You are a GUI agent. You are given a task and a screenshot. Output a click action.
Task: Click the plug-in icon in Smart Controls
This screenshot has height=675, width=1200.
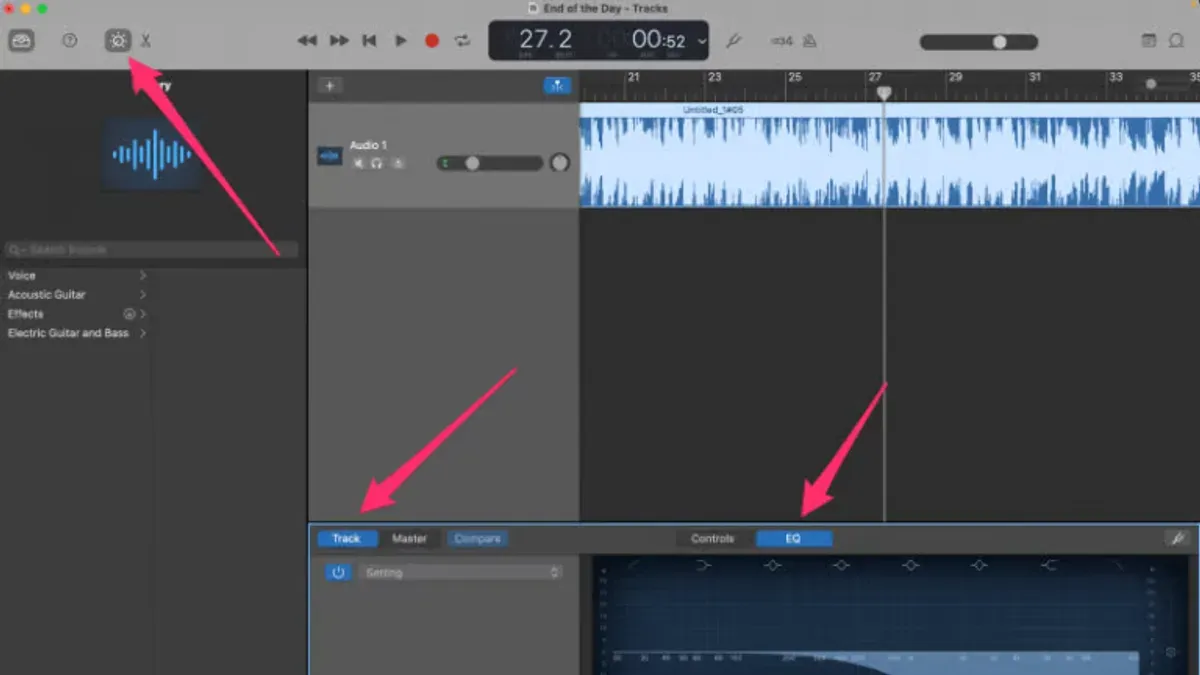[1178, 539]
